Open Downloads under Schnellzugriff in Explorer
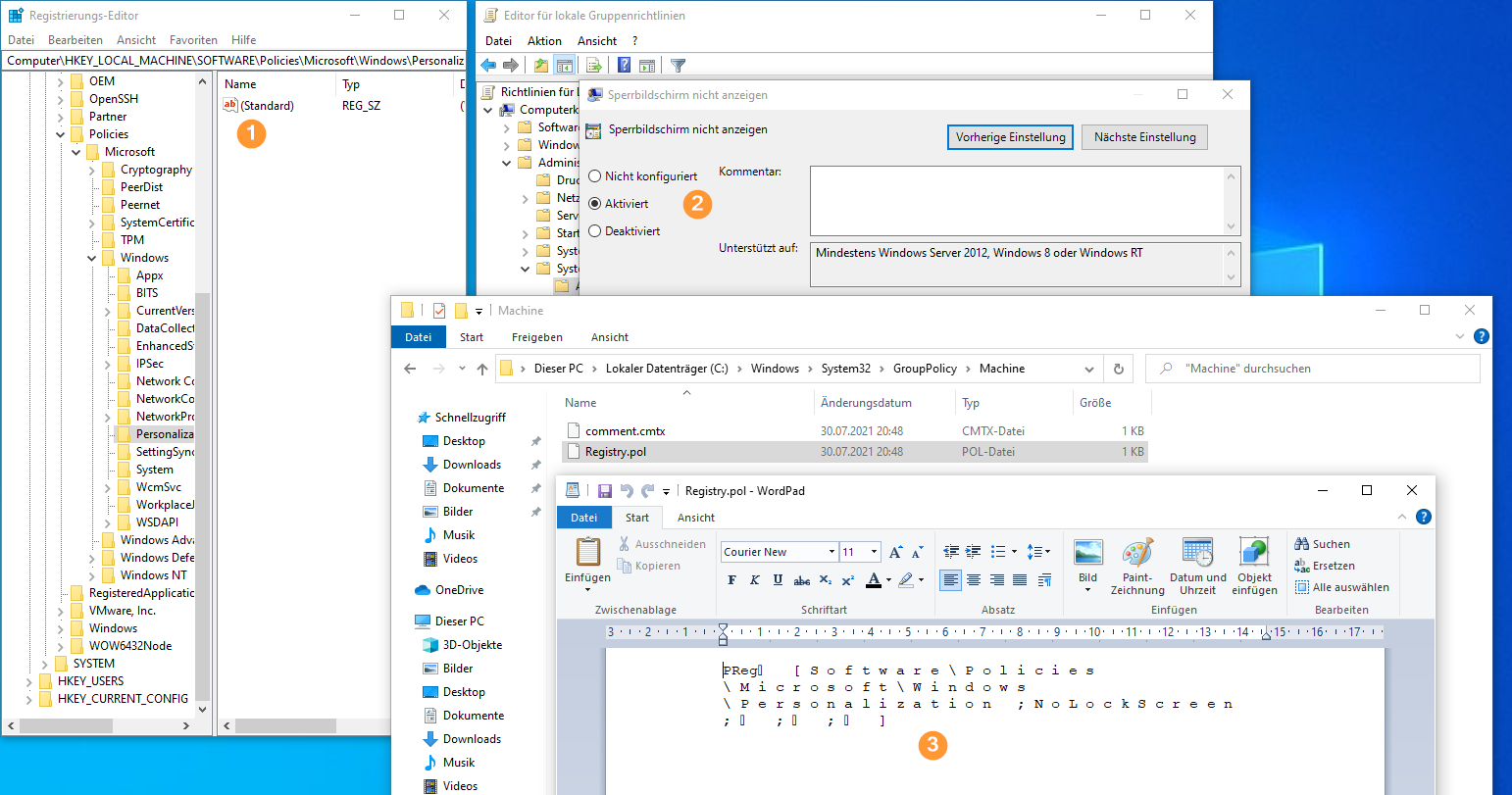 [x=472, y=465]
